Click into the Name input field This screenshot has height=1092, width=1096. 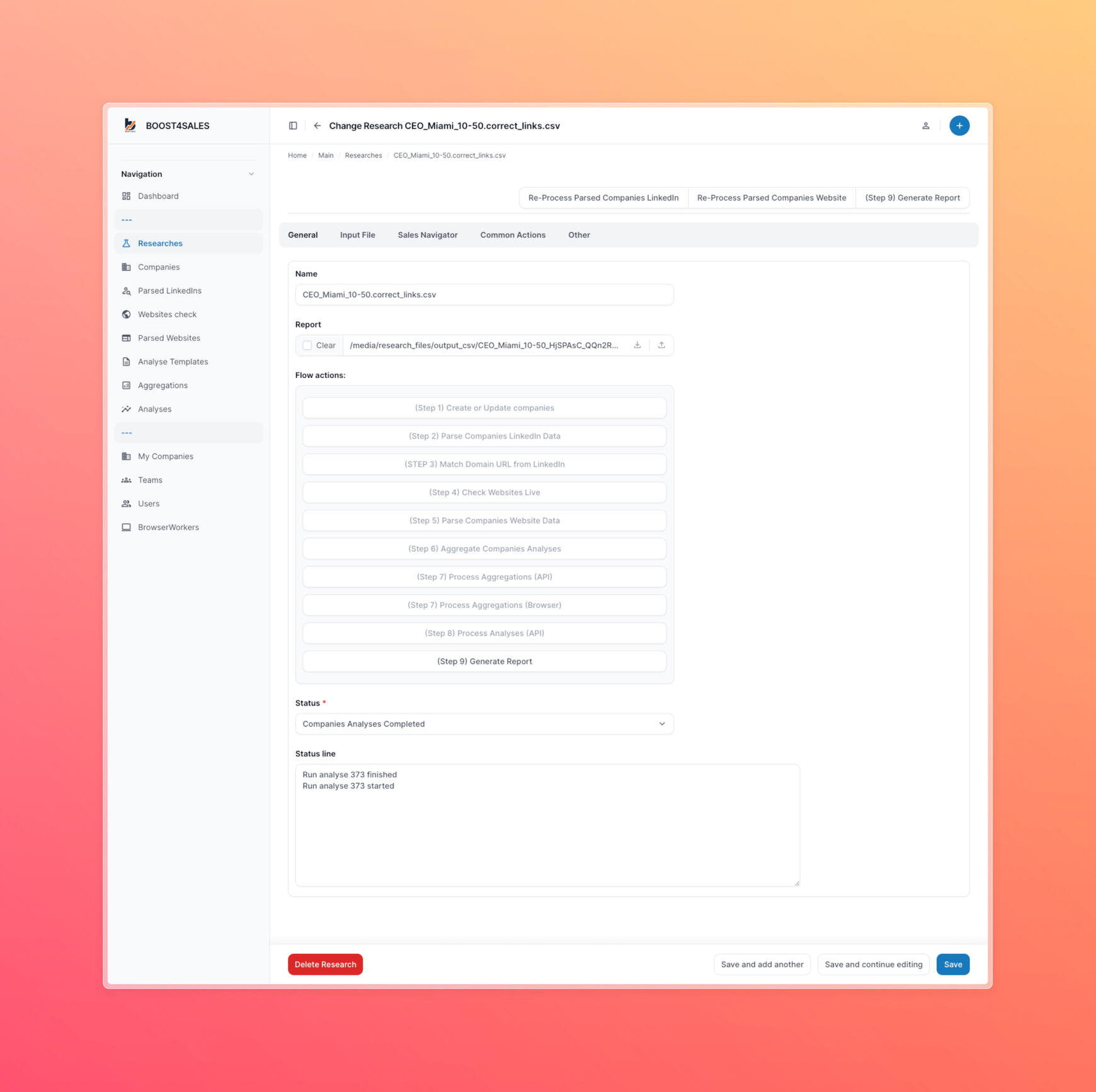tap(484, 295)
